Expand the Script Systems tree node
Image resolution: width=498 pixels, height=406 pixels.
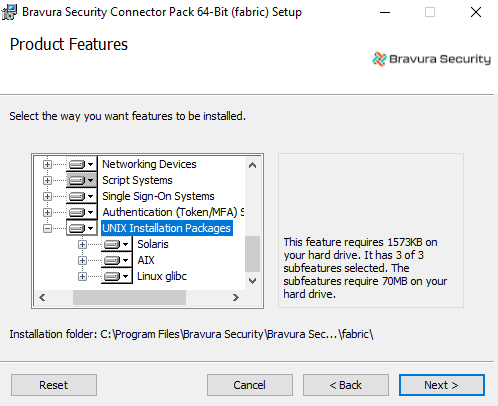(x=47, y=180)
